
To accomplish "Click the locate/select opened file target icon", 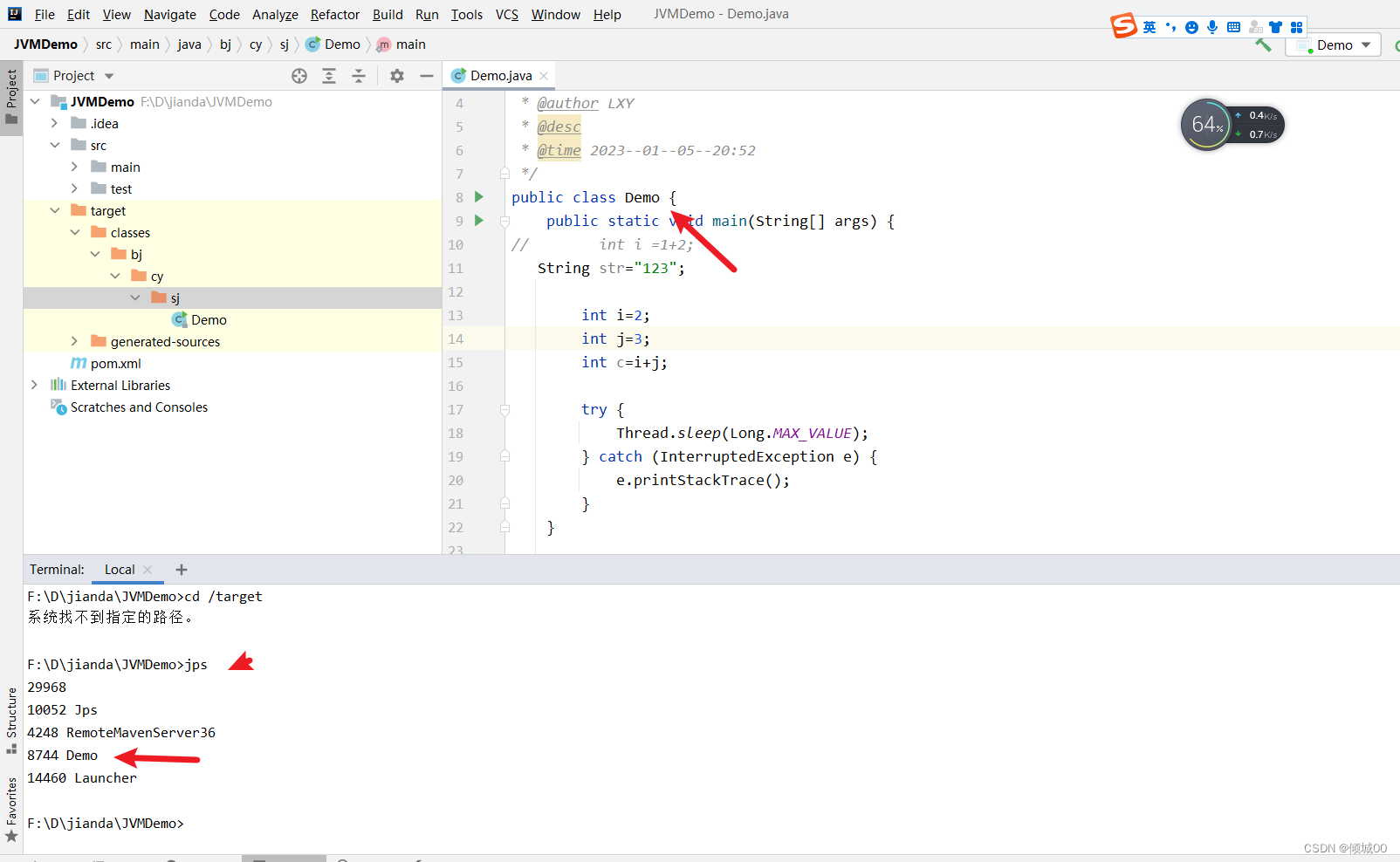I will click(299, 76).
